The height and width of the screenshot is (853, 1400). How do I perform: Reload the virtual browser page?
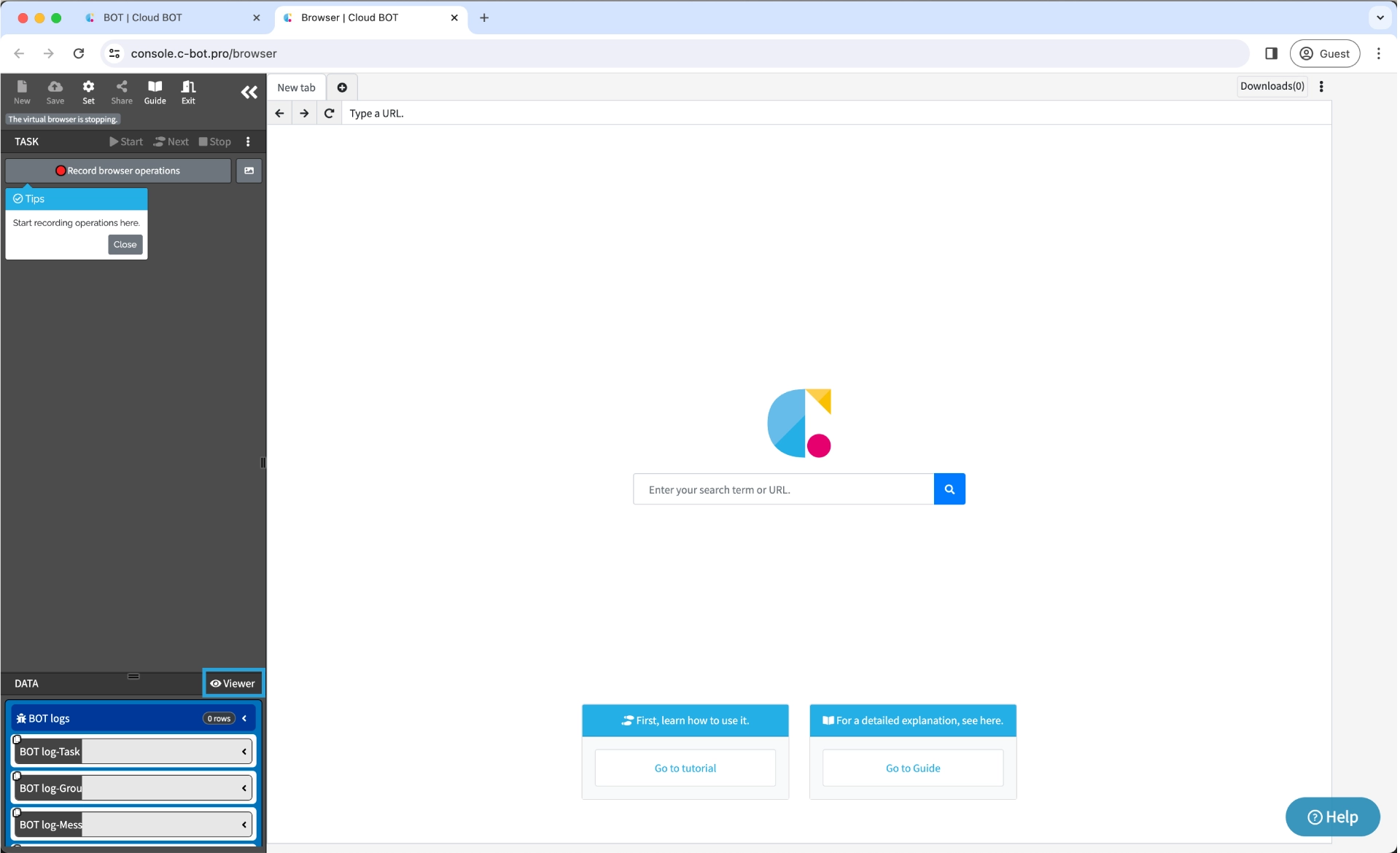pos(329,113)
